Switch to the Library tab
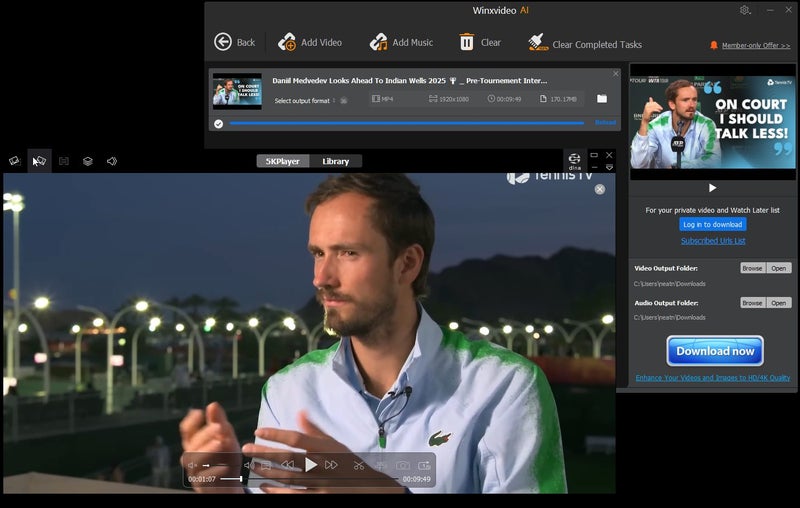The height and width of the screenshot is (508, 800). coord(336,161)
